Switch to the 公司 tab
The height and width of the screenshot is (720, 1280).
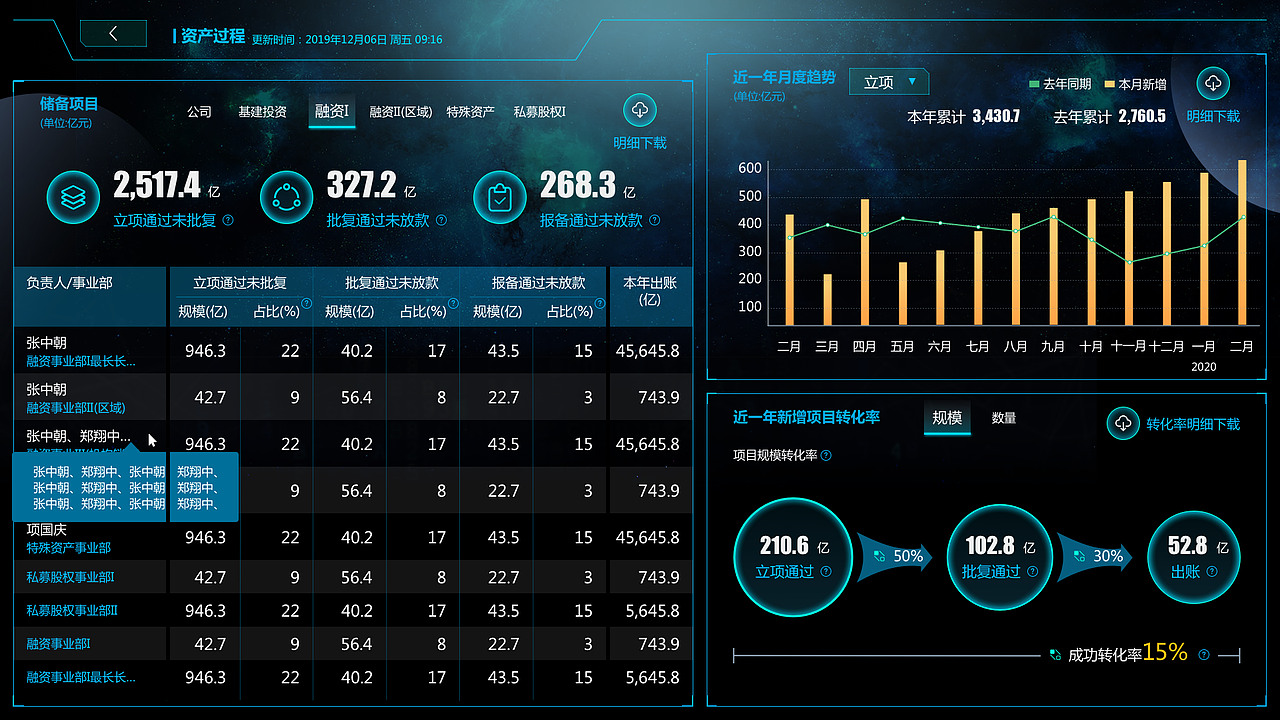199,112
